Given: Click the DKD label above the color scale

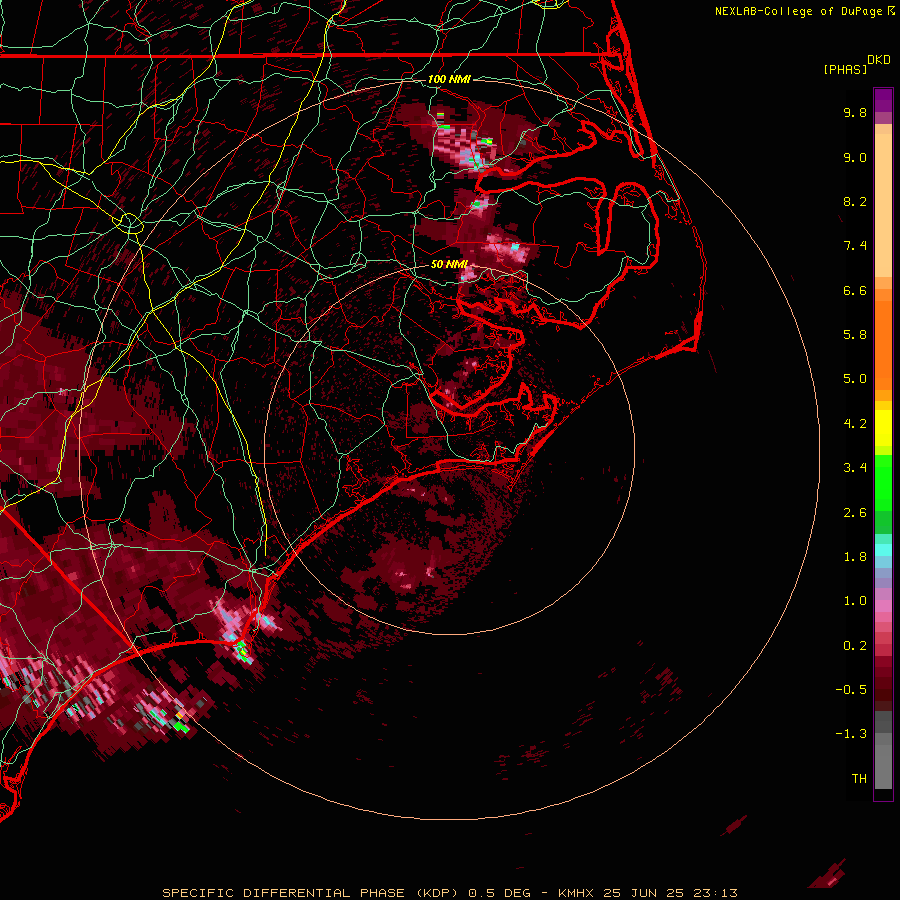Looking at the screenshot, I should click(x=879, y=60).
